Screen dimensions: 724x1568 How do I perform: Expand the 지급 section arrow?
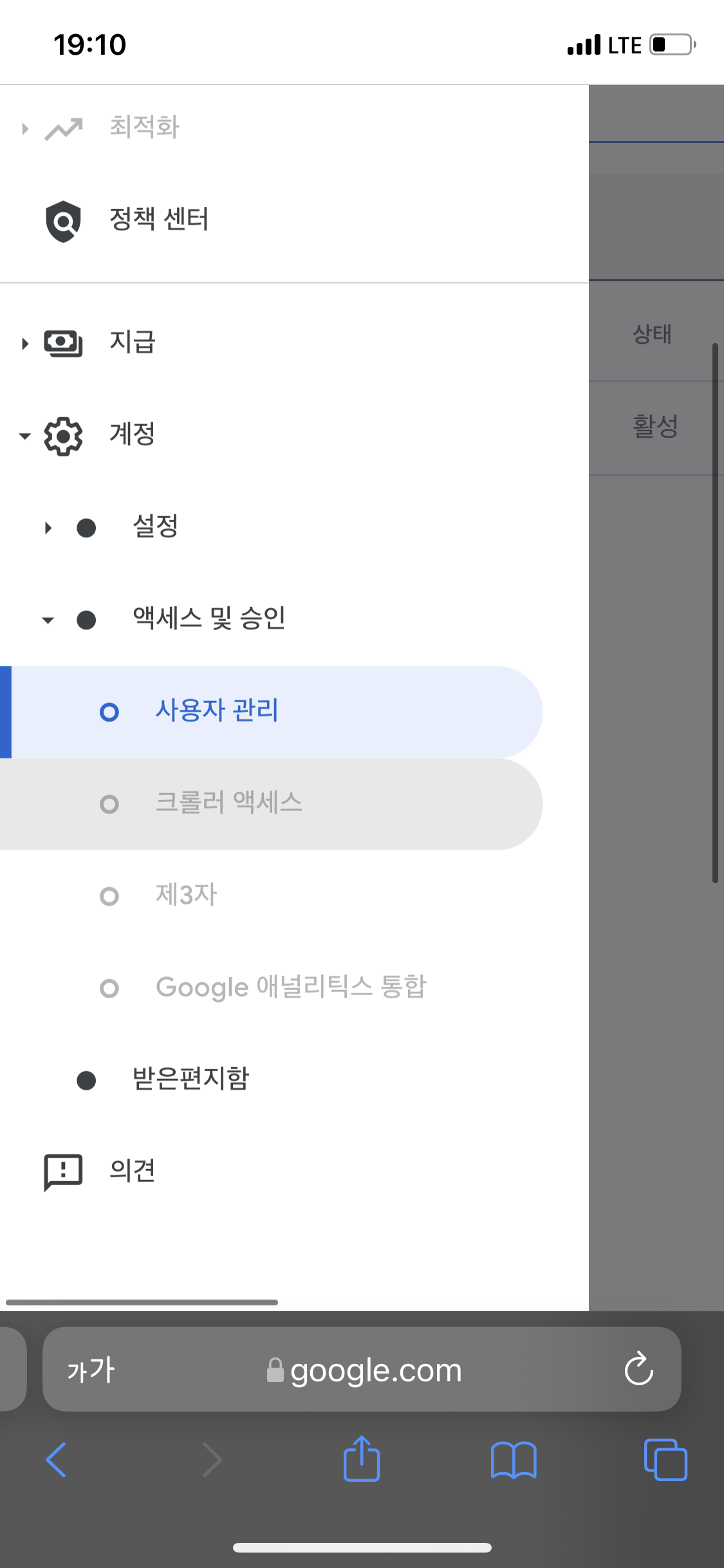[x=25, y=344]
